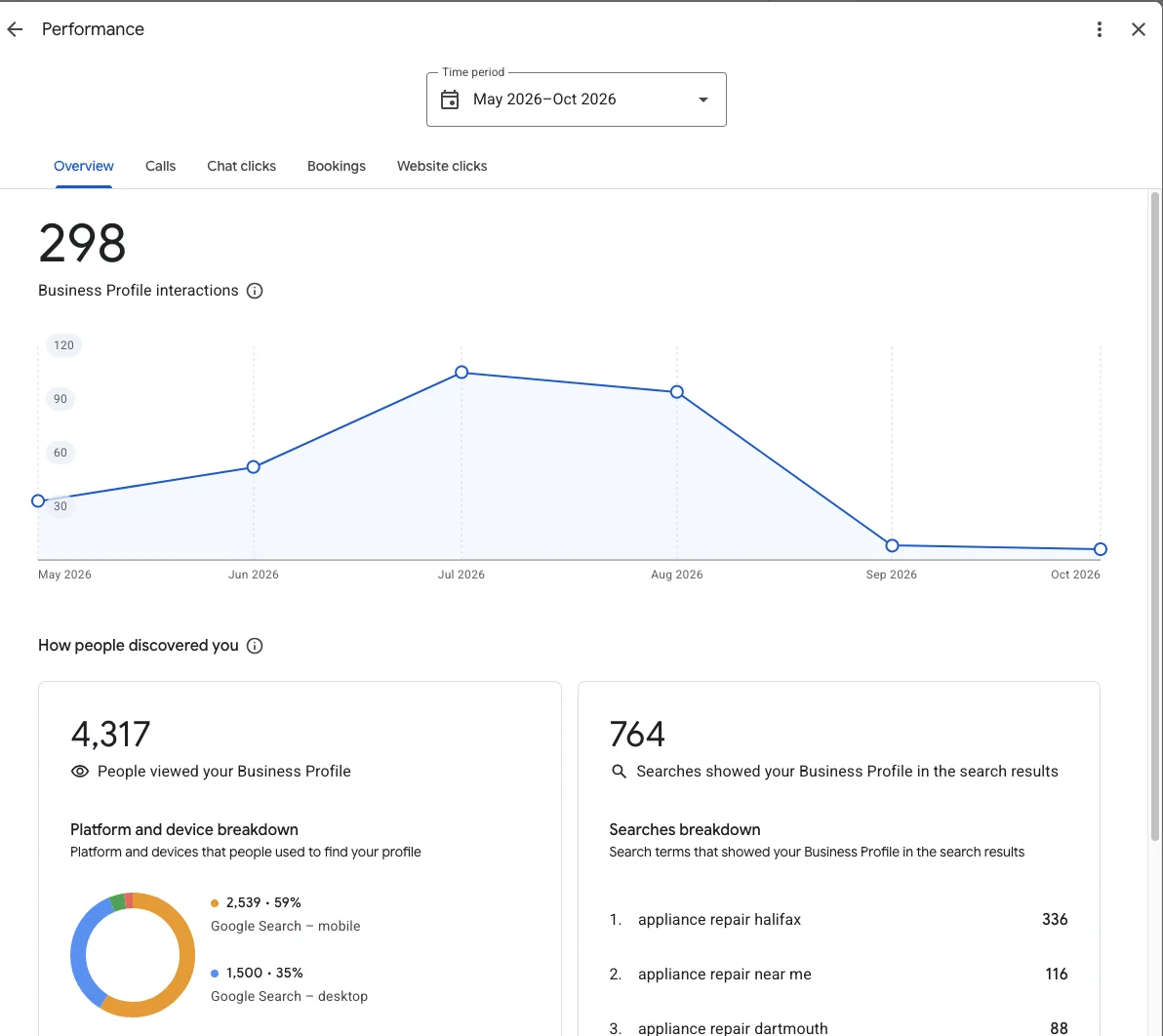Click the 60 y-axis label
The image size is (1163, 1036).
pyautogui.click(x=60, y=453)
